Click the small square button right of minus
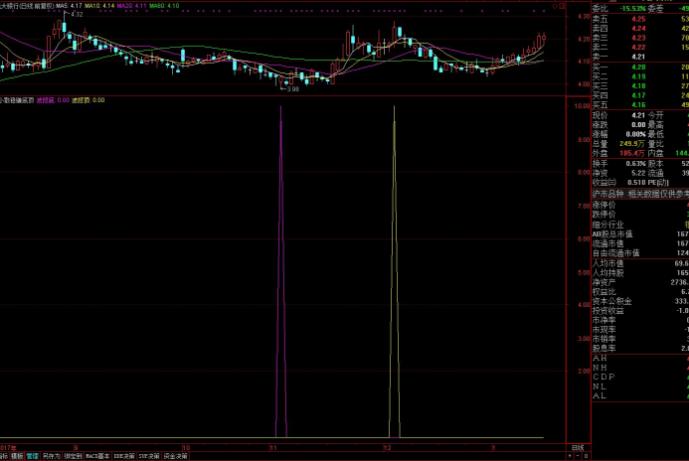This screenshot has height=461, width=689. (x=586, y=457)
